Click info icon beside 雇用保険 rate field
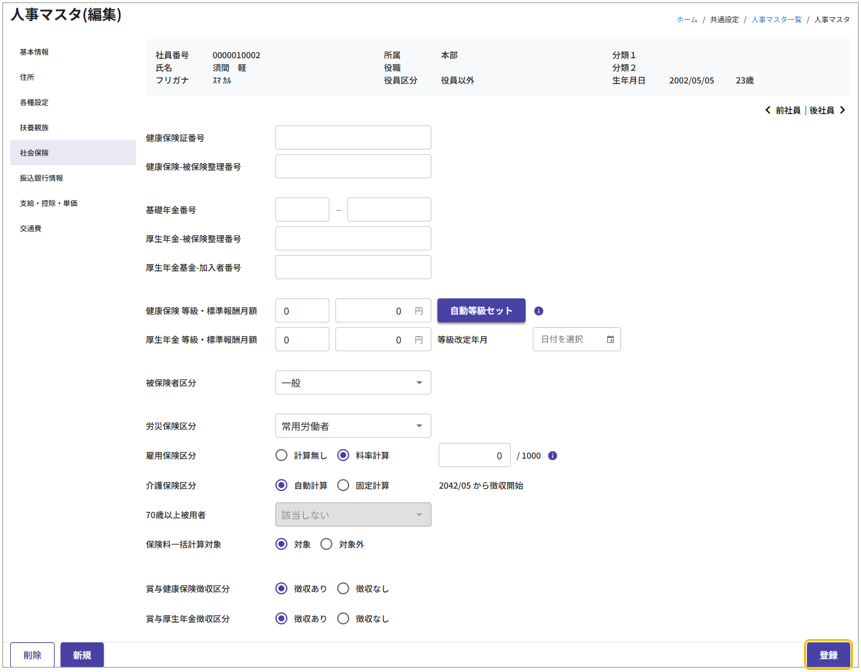Screen dimensions: 861x672 (552, 456)
